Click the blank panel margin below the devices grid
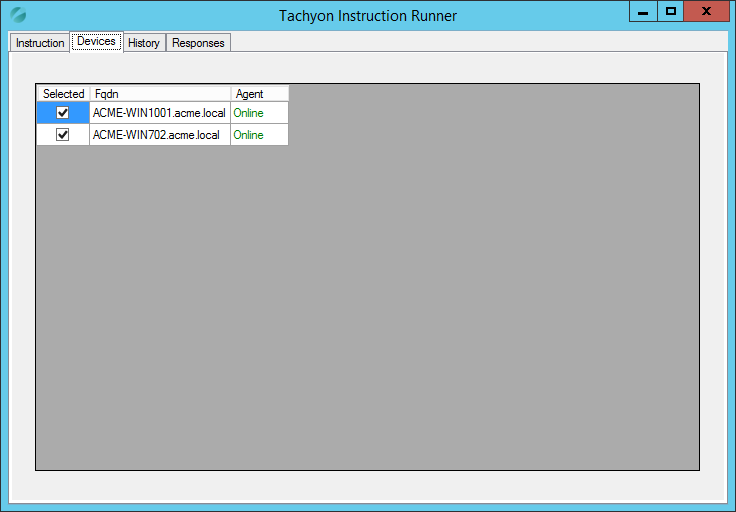 coord(368,485)
